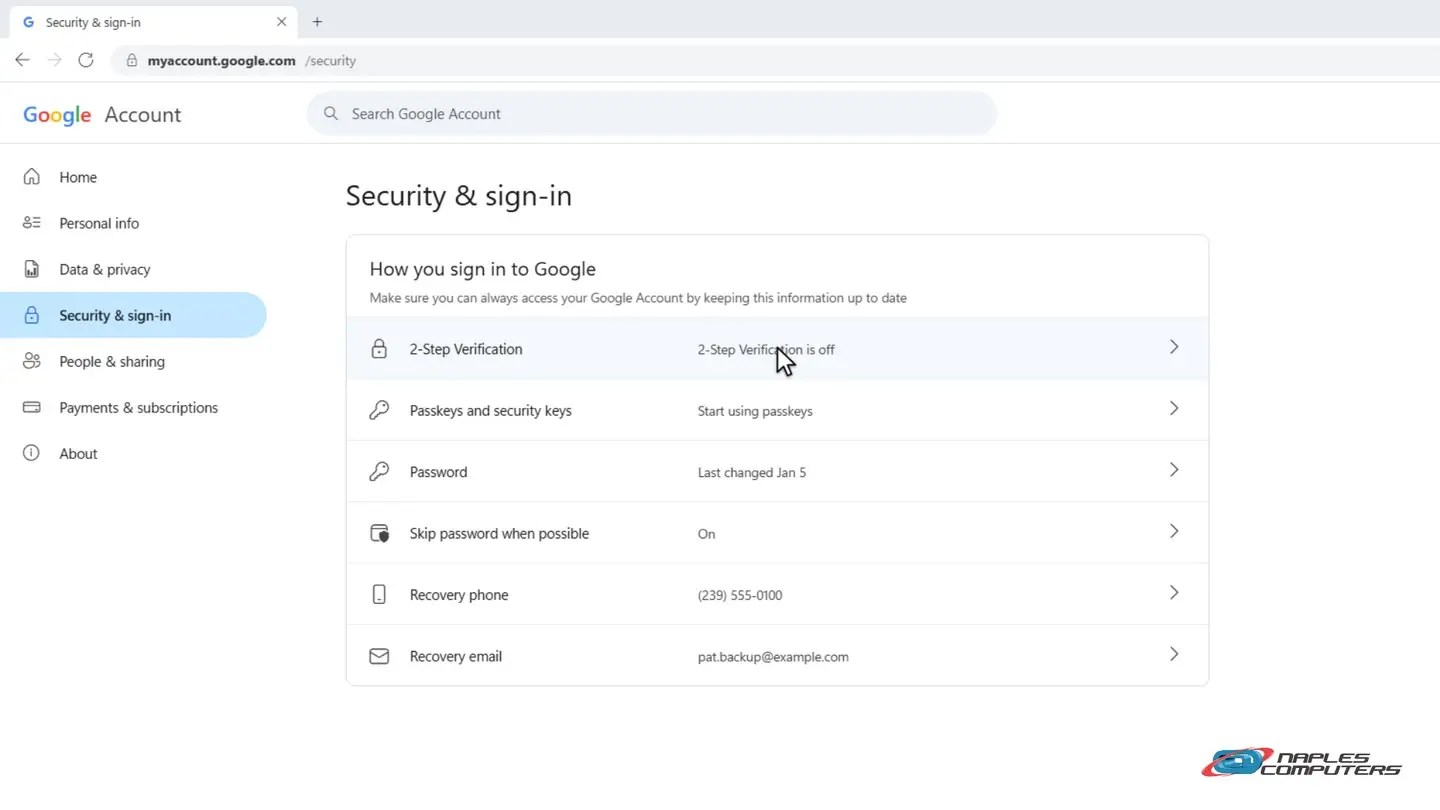Expand the 2-Step Verification row chevron
The width and height of the screenshot is (1440, 810).
pyautogui.click(x=1174, y=347)
